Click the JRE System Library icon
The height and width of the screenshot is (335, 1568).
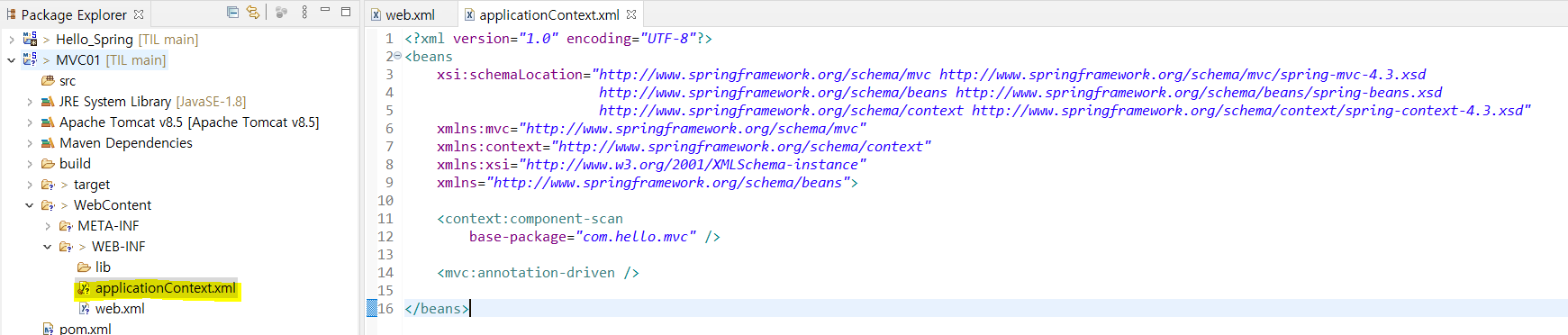point(48,102)
